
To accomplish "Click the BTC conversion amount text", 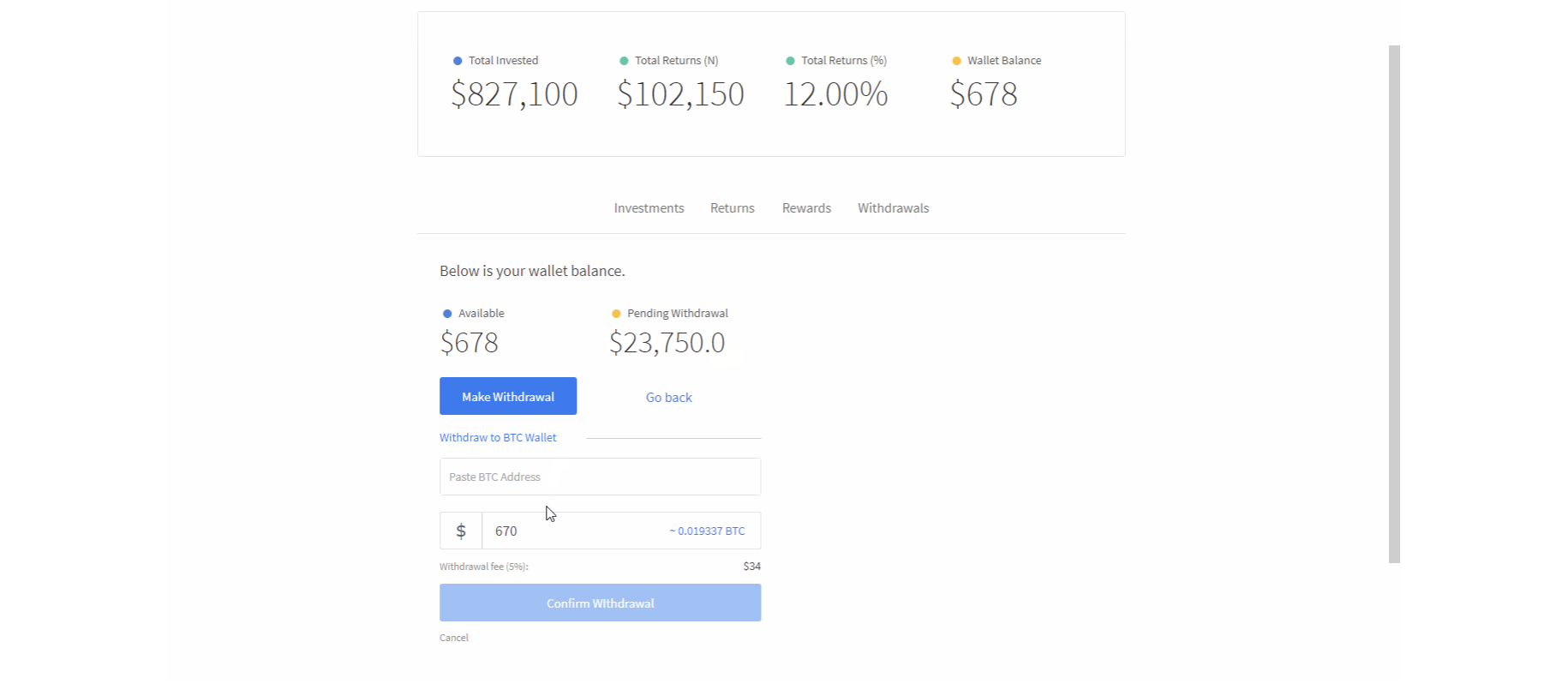I will coord(707,531).
